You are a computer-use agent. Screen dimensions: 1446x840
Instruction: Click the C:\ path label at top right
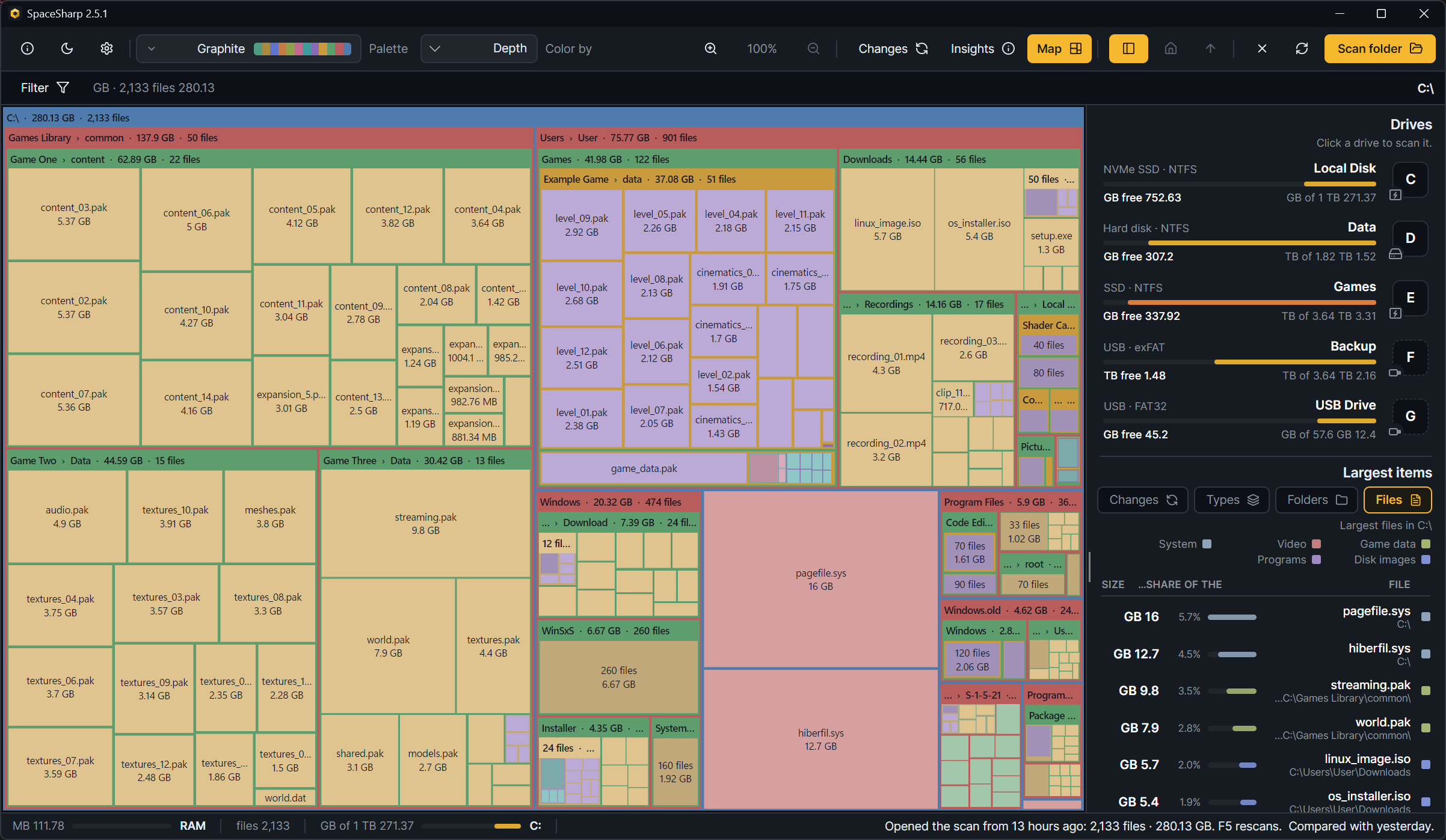(x=1425, y=88)
